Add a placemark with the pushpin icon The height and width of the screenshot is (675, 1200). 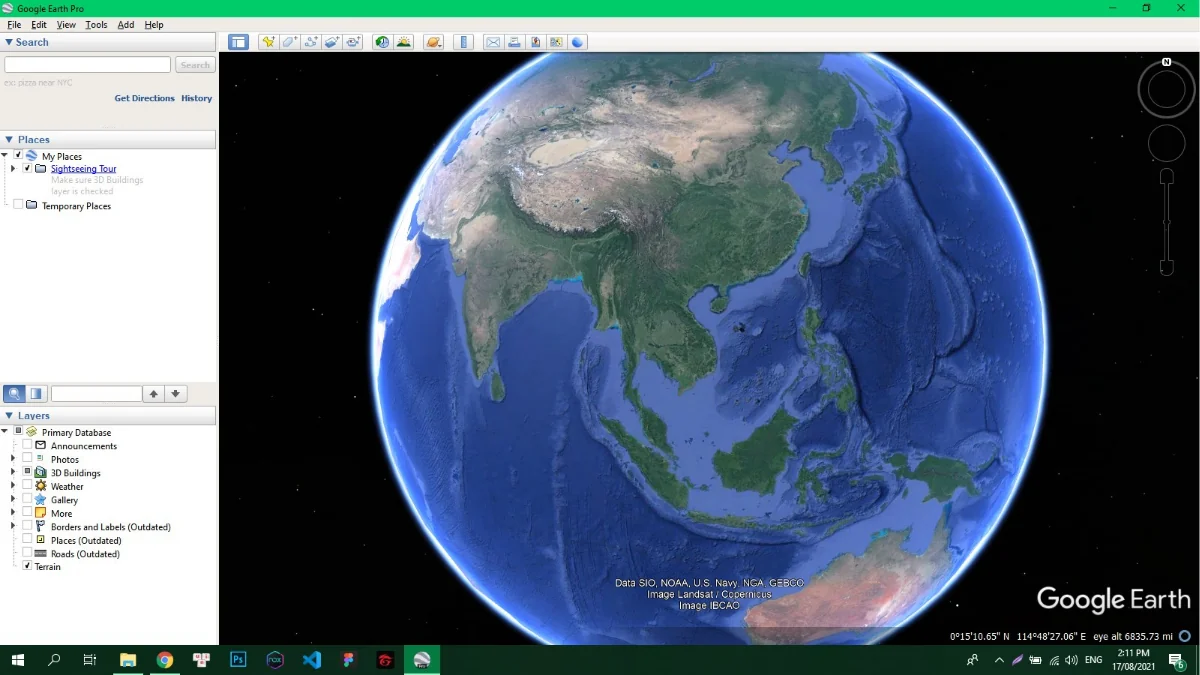pos(268,42)
